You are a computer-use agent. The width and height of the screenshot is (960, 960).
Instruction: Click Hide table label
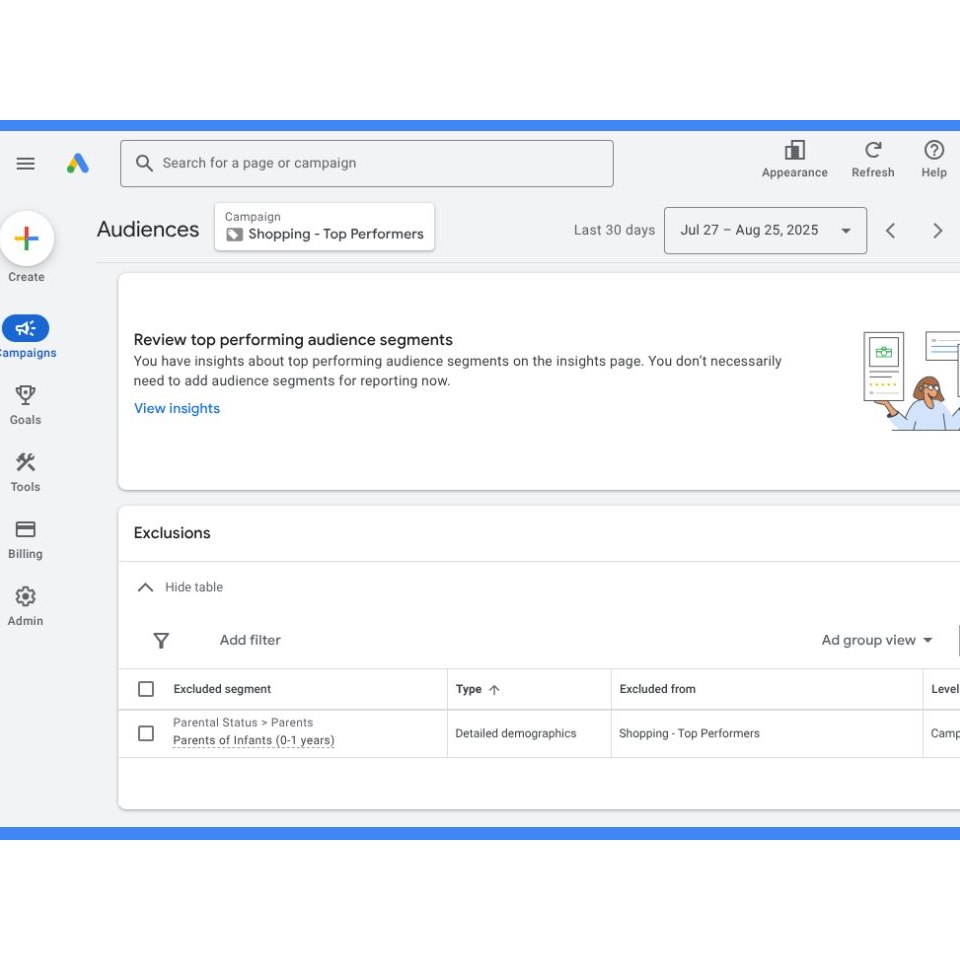[x=193, y=587]
